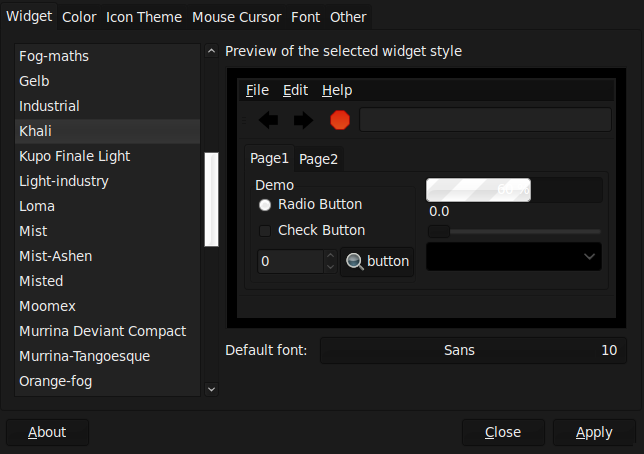Click the forward arrow in preview toolbar
644x454 pixels.
[x=303, y=121]
